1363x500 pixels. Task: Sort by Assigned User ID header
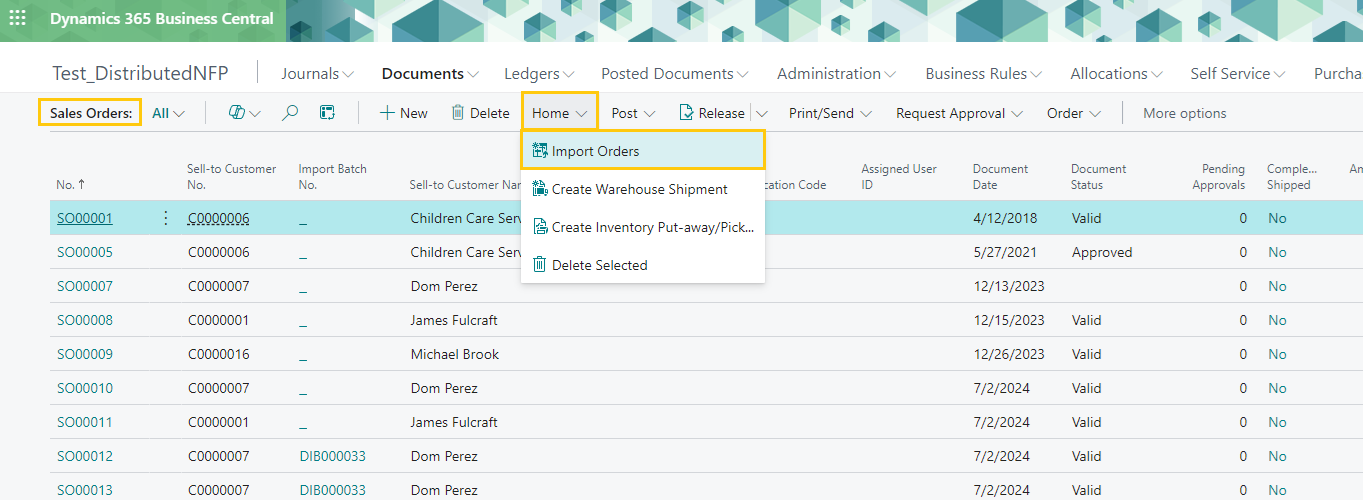point(899,177)
